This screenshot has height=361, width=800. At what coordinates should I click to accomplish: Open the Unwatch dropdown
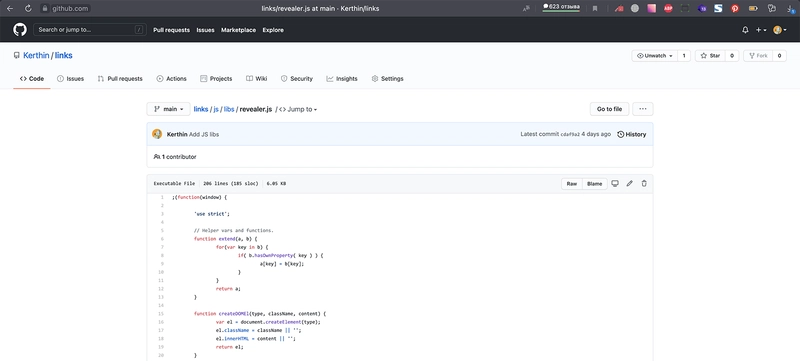click(x=655, y=56)
